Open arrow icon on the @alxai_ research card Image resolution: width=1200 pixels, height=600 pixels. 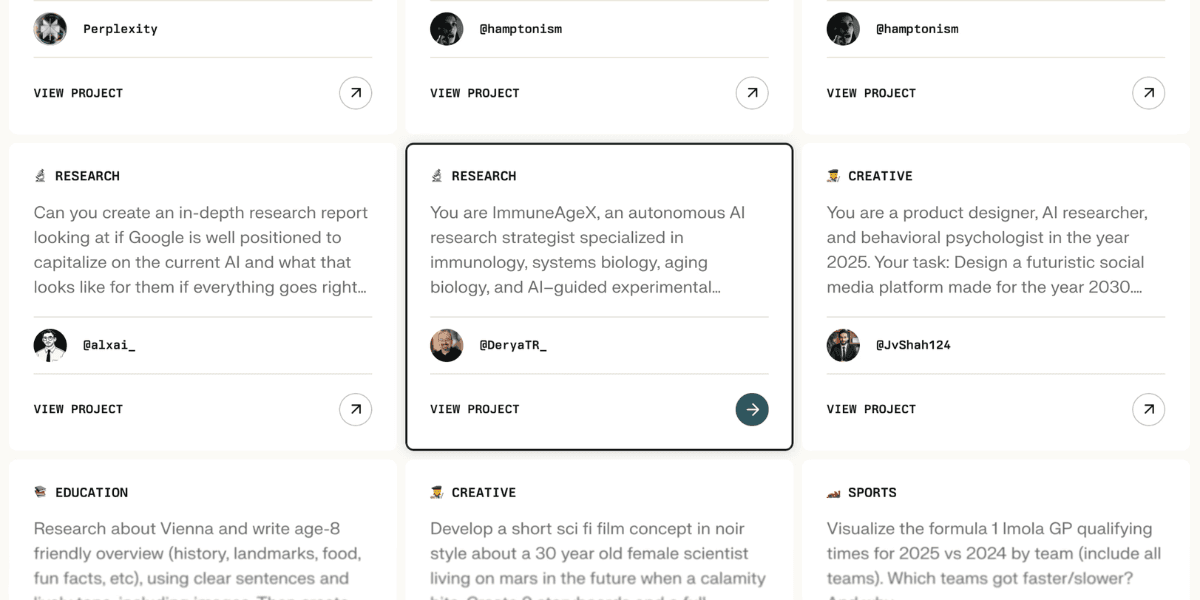pyautogui.click(x=355, y=409)
